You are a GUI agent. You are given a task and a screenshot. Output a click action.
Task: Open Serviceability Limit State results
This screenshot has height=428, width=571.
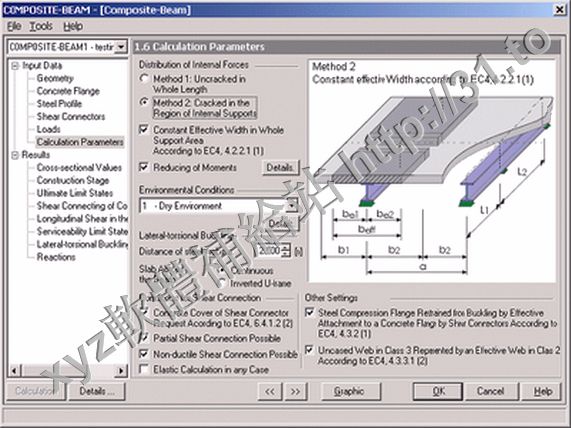pyautogui.click(x=82, y=231)
